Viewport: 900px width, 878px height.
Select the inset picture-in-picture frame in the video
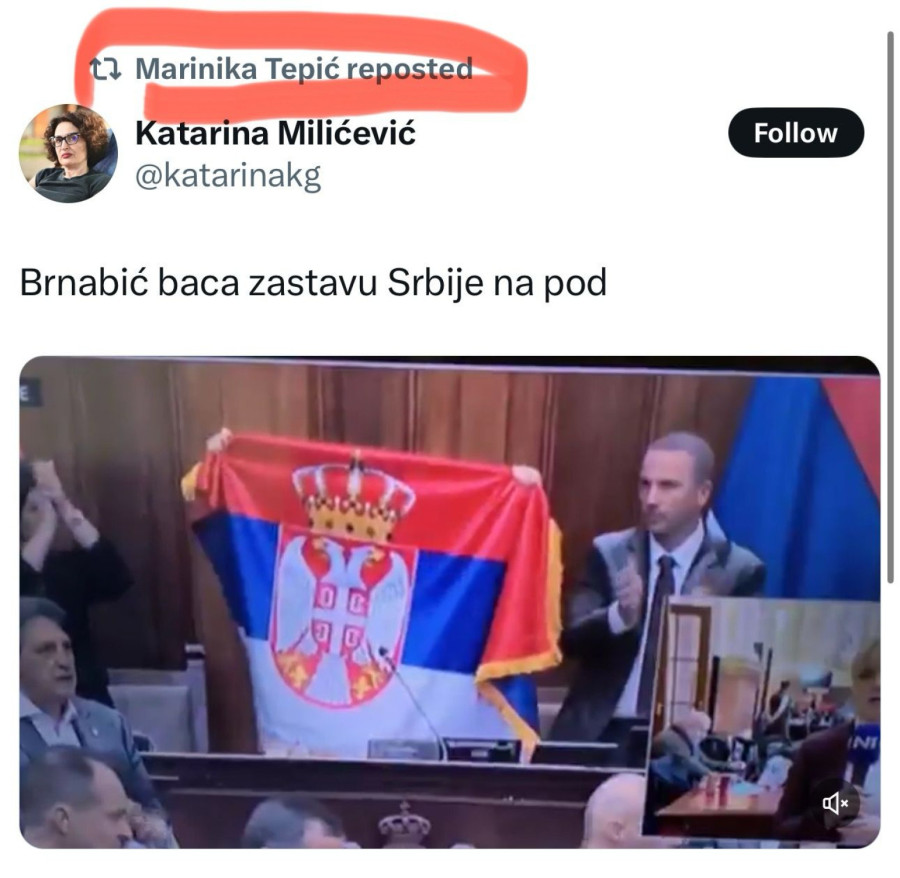[x=762, y=715]
